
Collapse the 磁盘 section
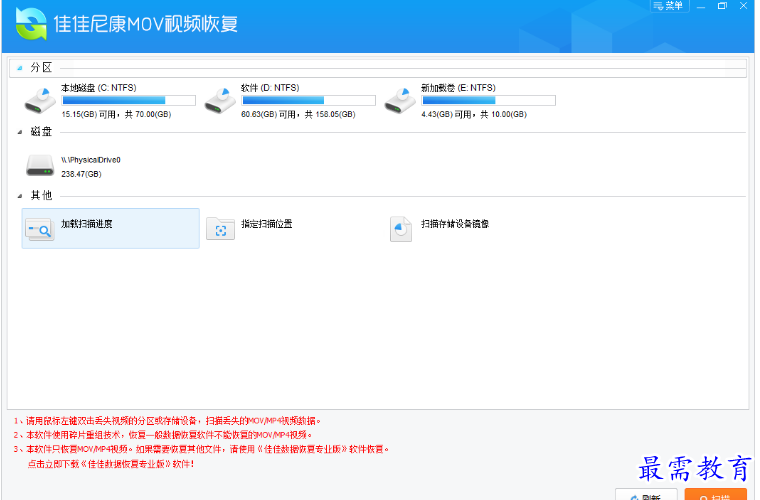tap(19, 132)
